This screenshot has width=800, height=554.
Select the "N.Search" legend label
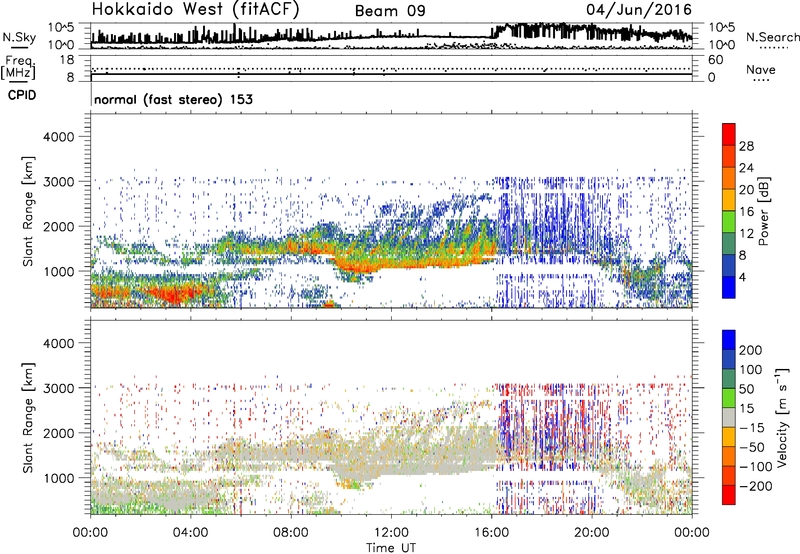click(x=772, y=37)
